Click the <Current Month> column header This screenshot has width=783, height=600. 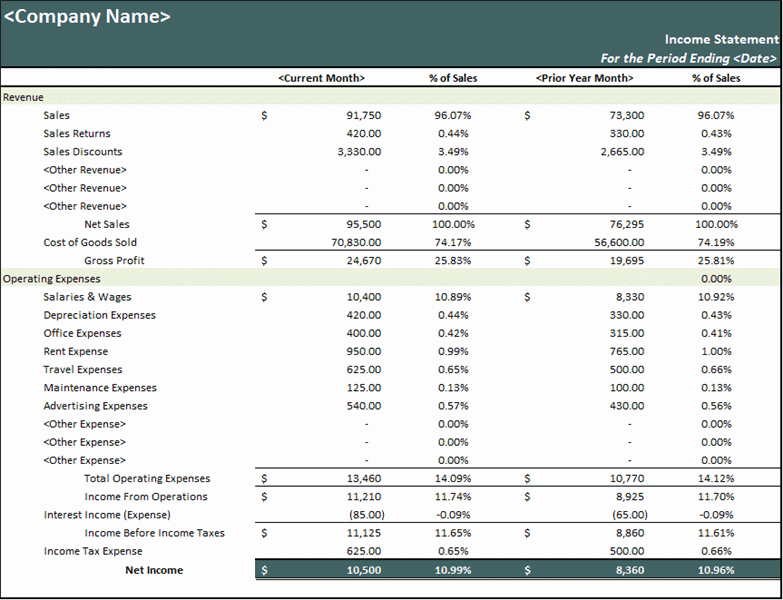(x=322, y=78)
